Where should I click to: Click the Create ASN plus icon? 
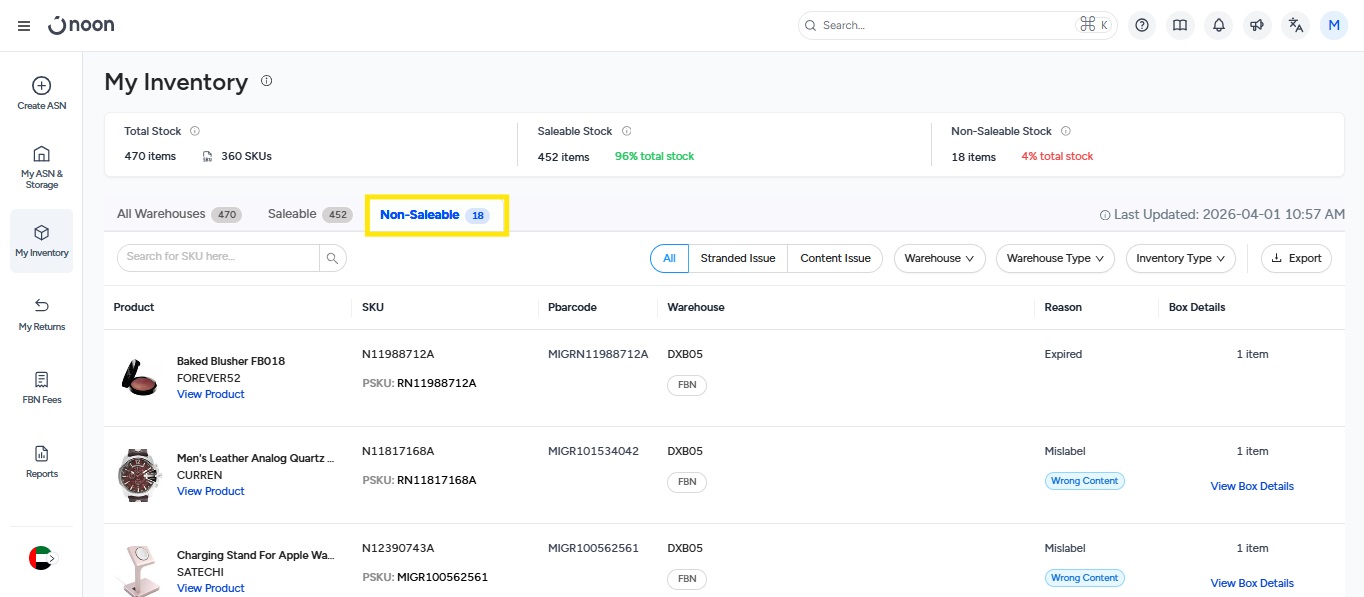[42, 86]
